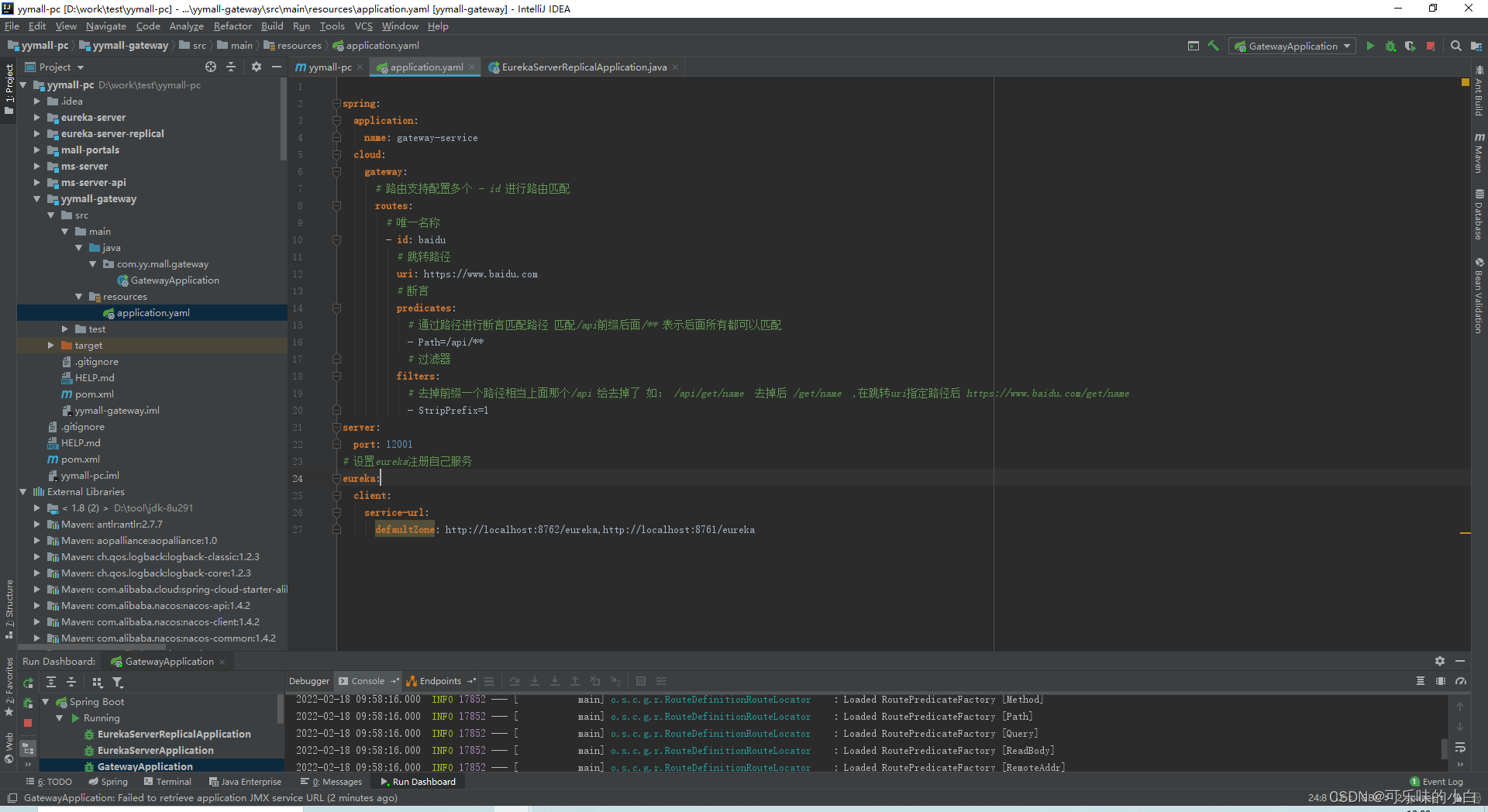This screenshot has width=1488, height=812.
Task: Stop selected service in Run Dashboard
Action: pos(28,723)
